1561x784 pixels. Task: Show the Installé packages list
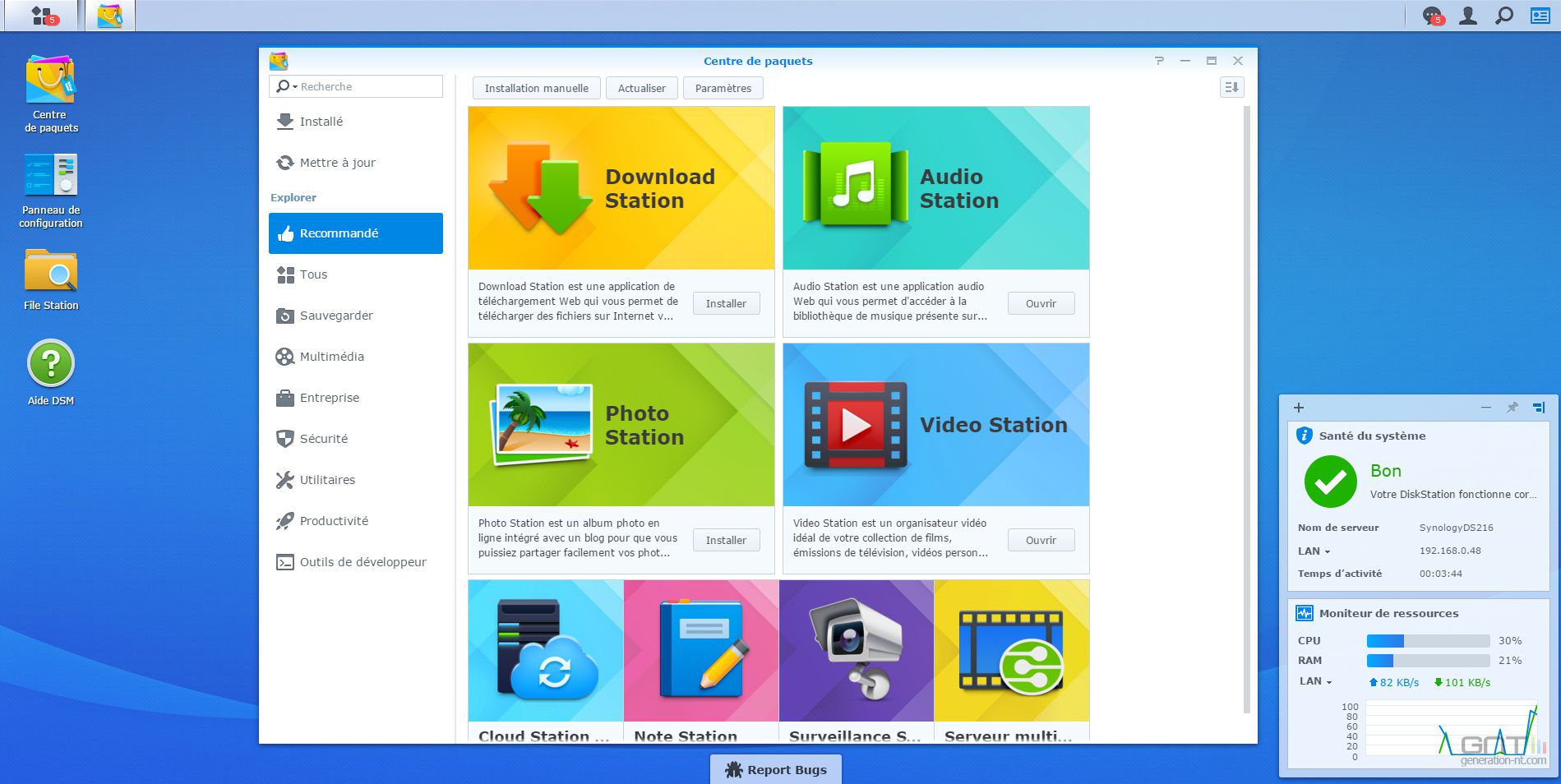(x=356, y=122)
